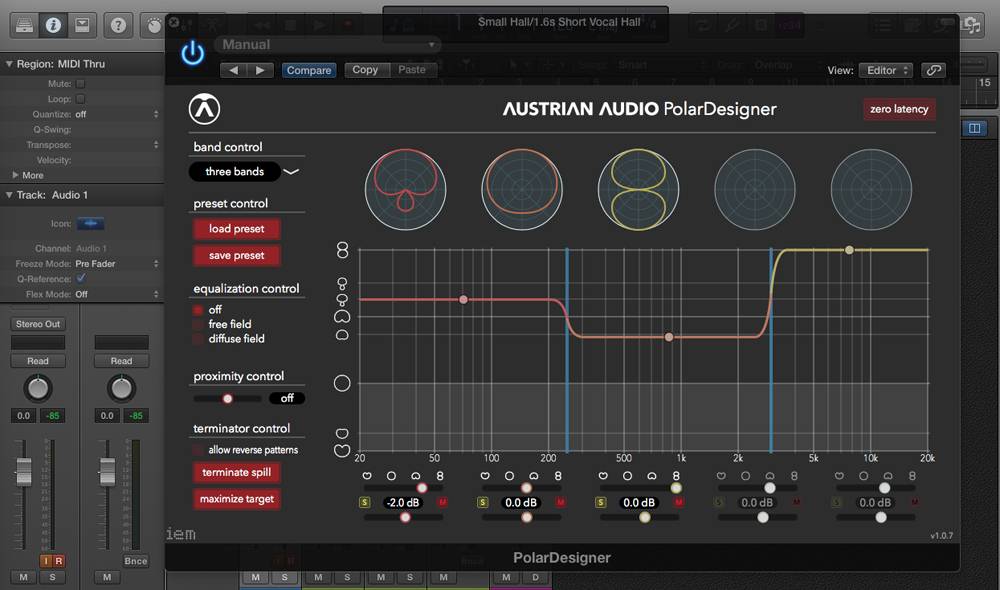The width and height of the screenshot is (1000, 590).
Task: Toggle the zero latency button
Action: [899, 109]
